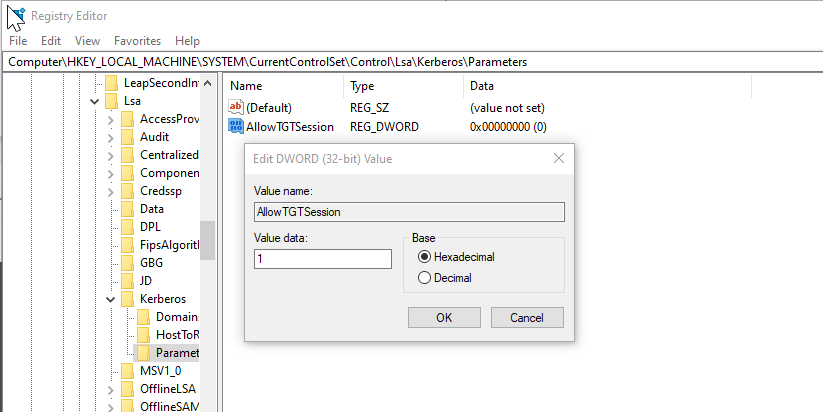The width and height of the screenshot is (823, 412).
Task: Select the Audit folder icon
Action: pyautogui.click(x=128, y=137)
